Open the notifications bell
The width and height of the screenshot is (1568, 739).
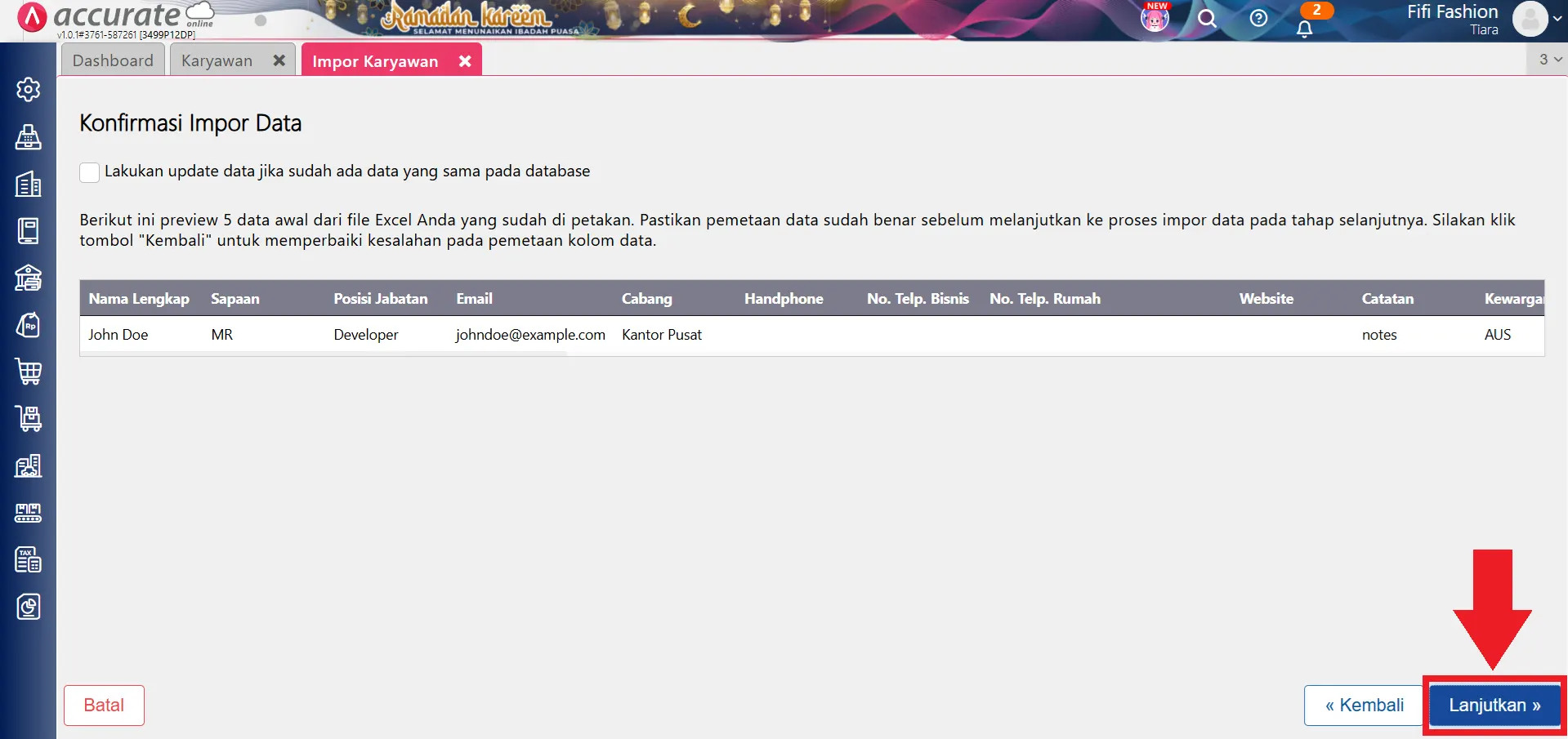click(1305, 29)
